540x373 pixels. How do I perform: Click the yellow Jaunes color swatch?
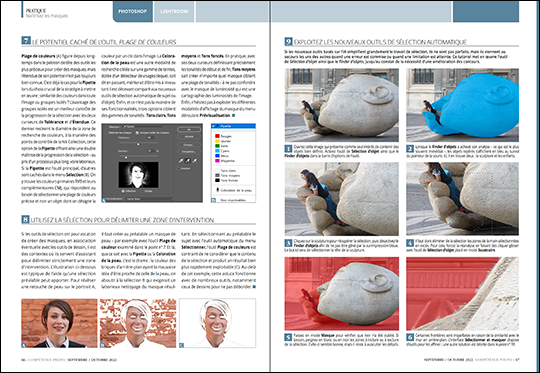click(217, 141)
